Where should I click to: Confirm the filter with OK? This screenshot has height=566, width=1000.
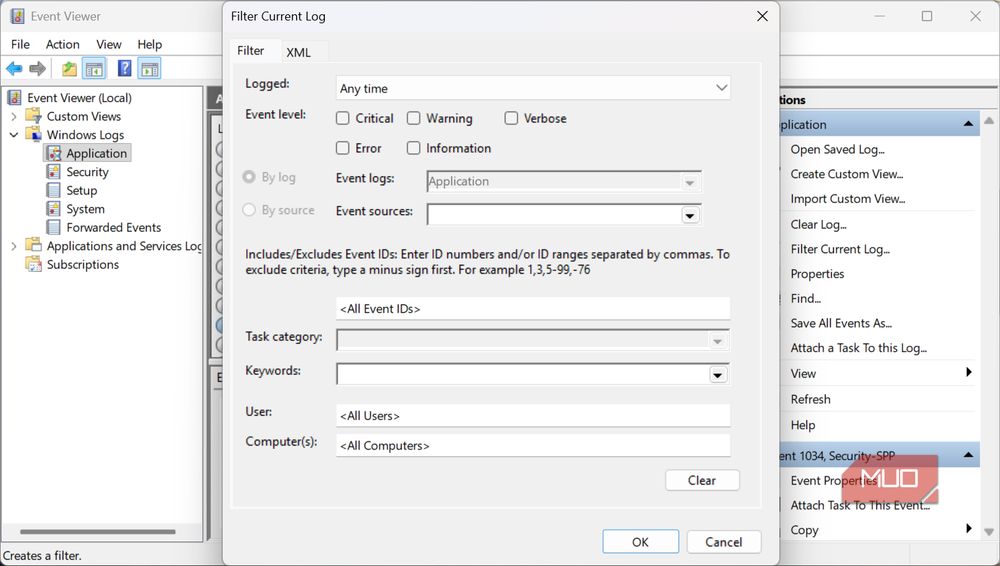[x=640, y=542]
